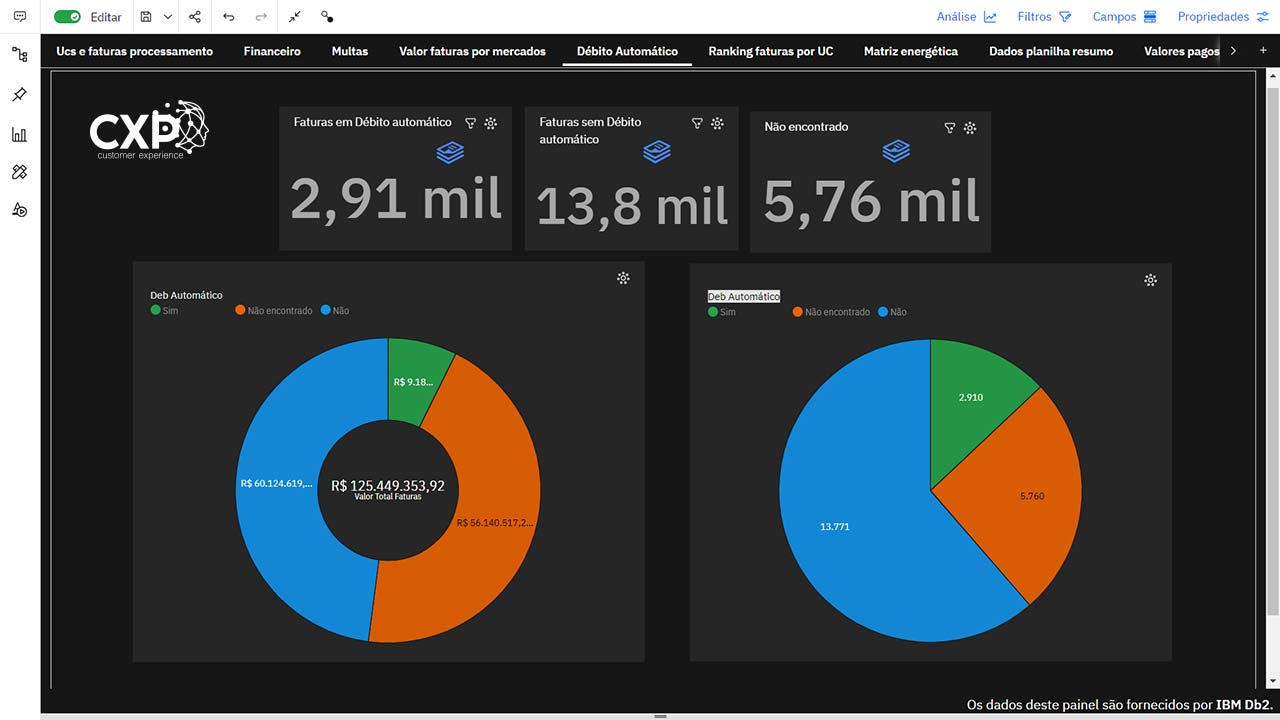Show more tabs with right chevron
The height and width of the screenshot is (720, 1280).
1233,51
